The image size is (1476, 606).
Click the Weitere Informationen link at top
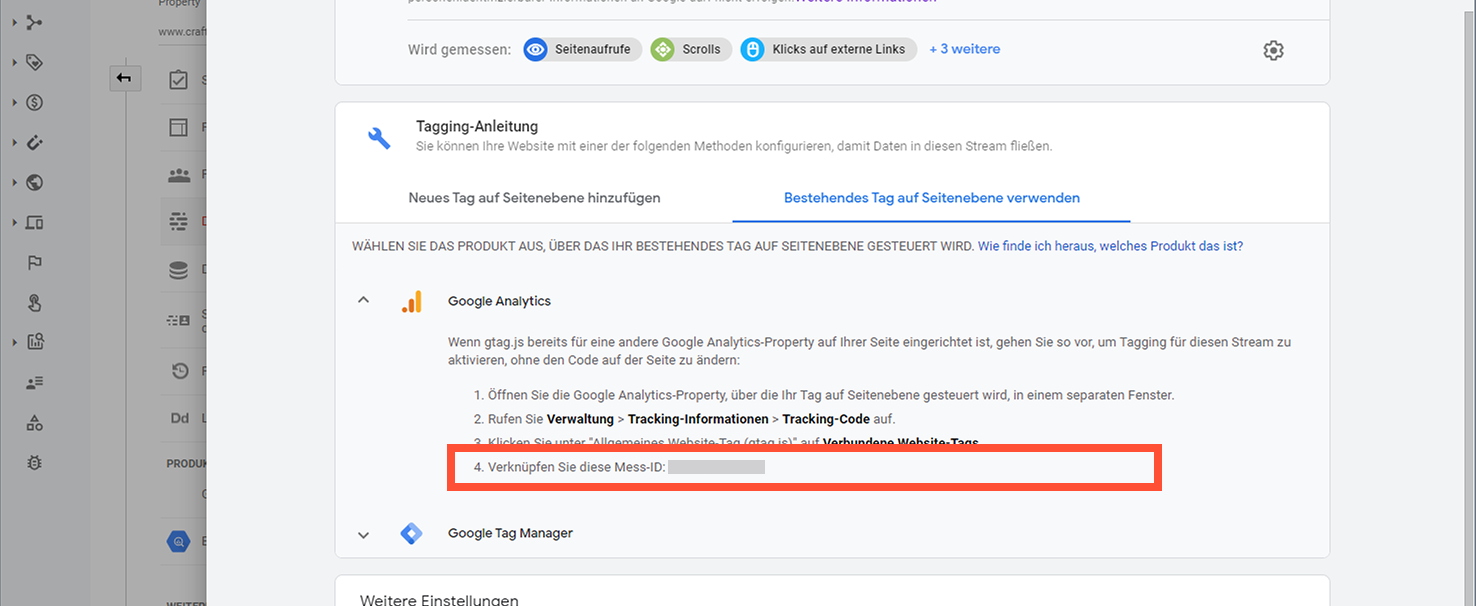(867, 2)
